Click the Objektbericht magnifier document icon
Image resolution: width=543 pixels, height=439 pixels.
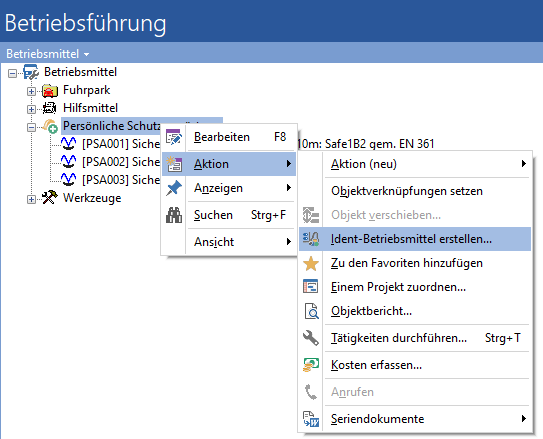pos(311,311)
